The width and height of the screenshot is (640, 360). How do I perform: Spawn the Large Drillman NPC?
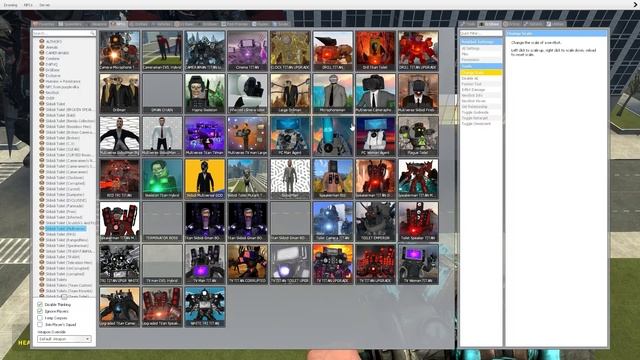pos(290,93)
